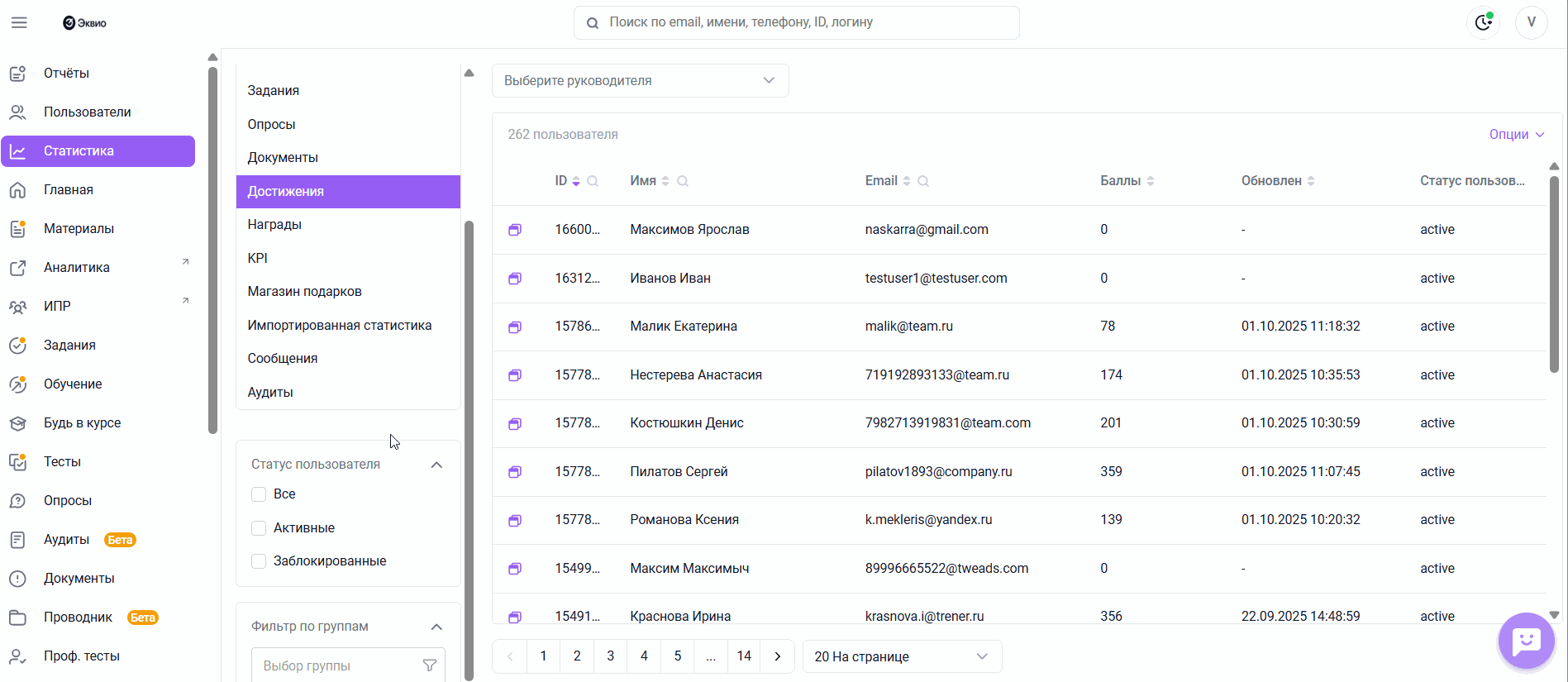Go to page 3 of the table
Viewport: 1568px width, 682px height.
[x=610, y=656]
